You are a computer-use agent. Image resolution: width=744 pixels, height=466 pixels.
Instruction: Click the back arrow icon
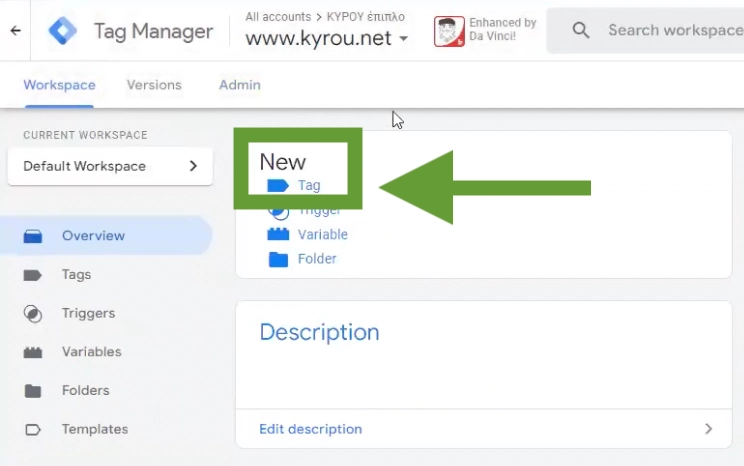(x=16, y=31)
